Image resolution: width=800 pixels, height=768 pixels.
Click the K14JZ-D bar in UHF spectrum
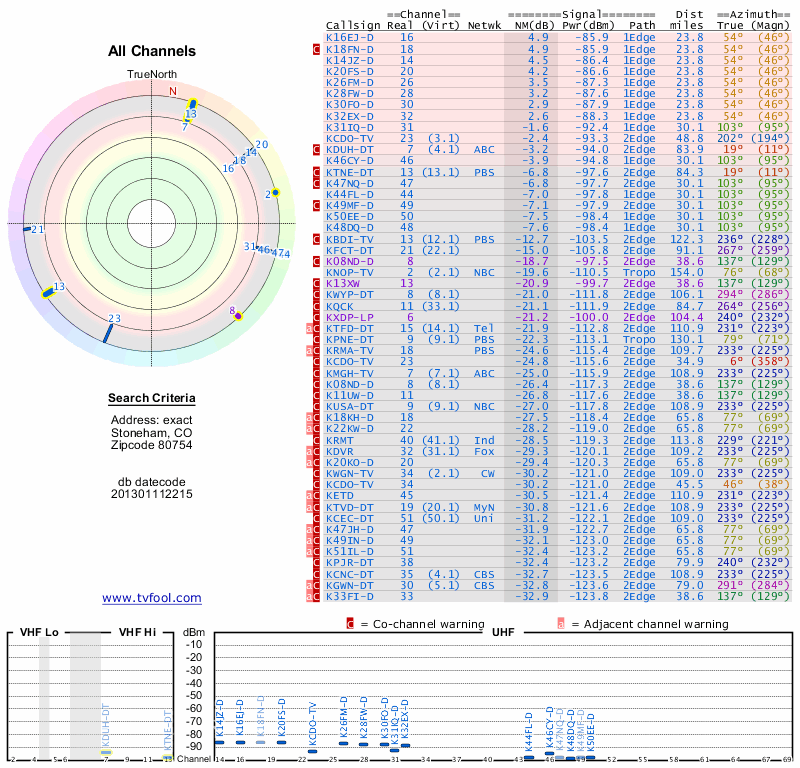[221, 741]
